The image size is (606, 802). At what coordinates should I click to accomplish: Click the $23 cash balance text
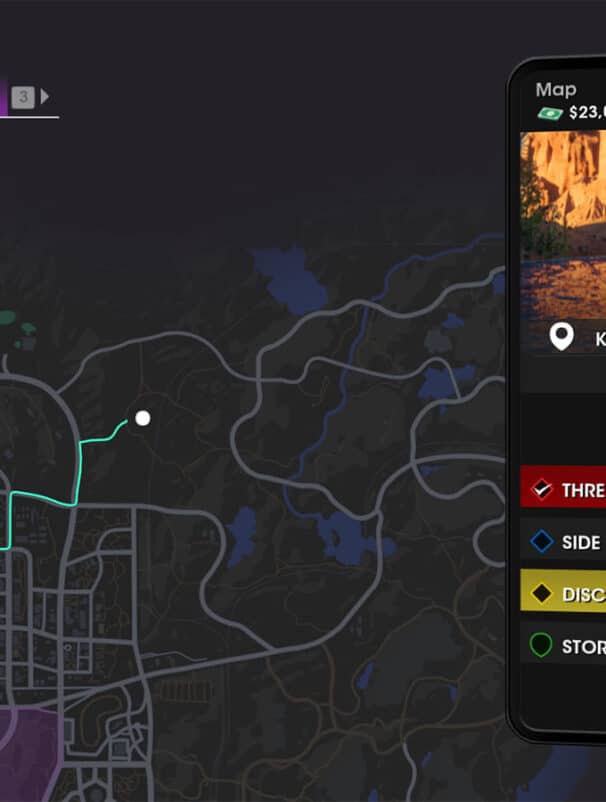[587, 113]
